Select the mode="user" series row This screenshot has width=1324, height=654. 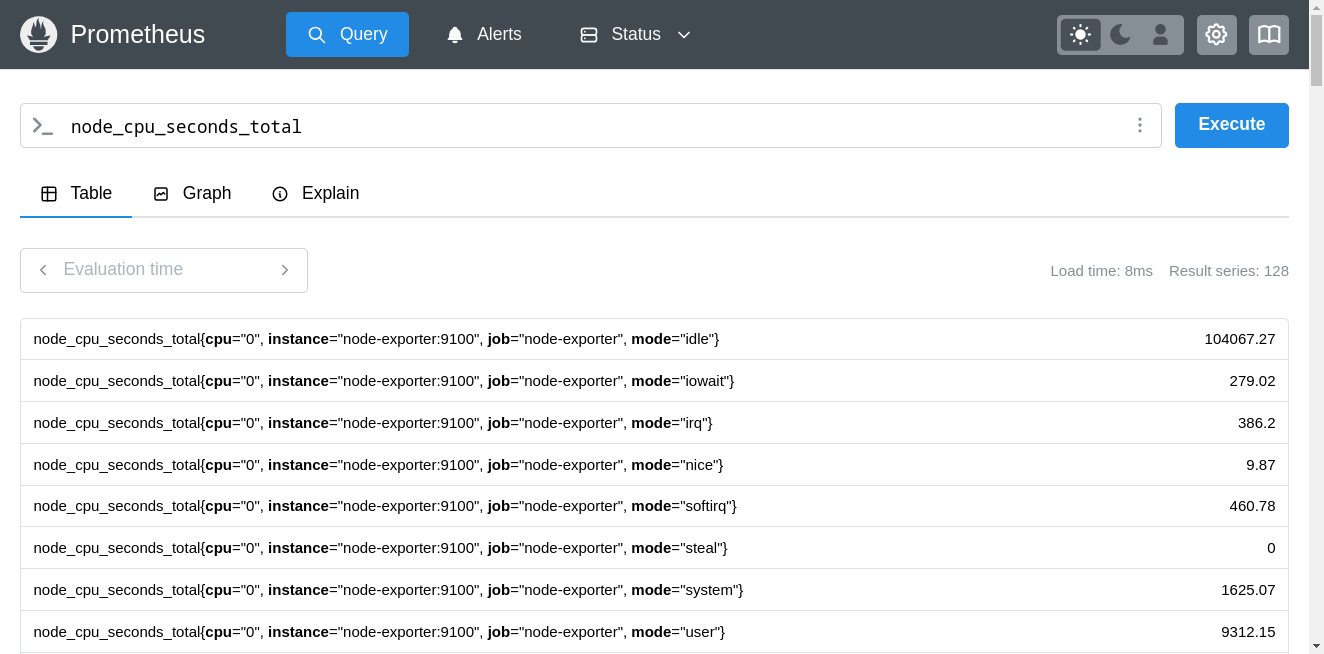pyautogui.click(x=654, y=632)
